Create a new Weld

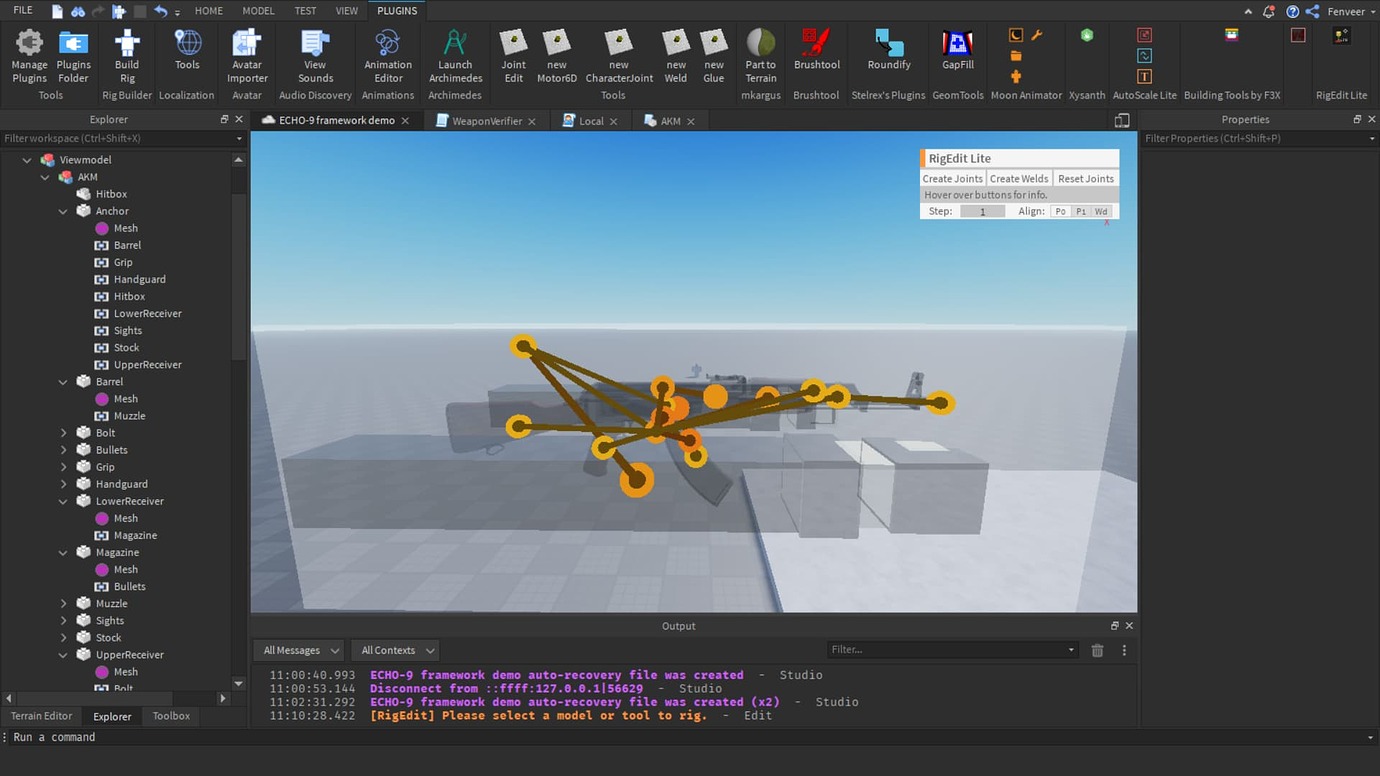[x=676, y=57]
